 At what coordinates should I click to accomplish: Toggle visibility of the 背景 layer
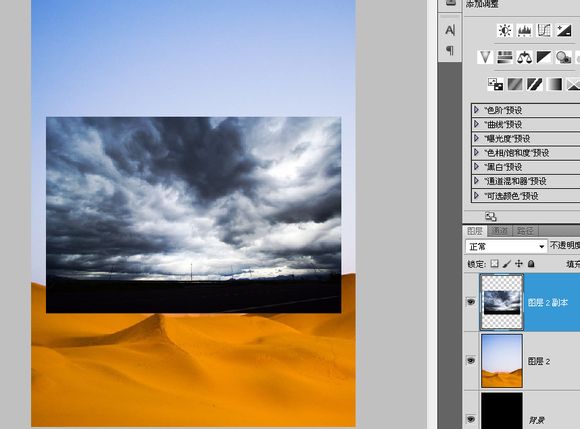pos(471,419)
